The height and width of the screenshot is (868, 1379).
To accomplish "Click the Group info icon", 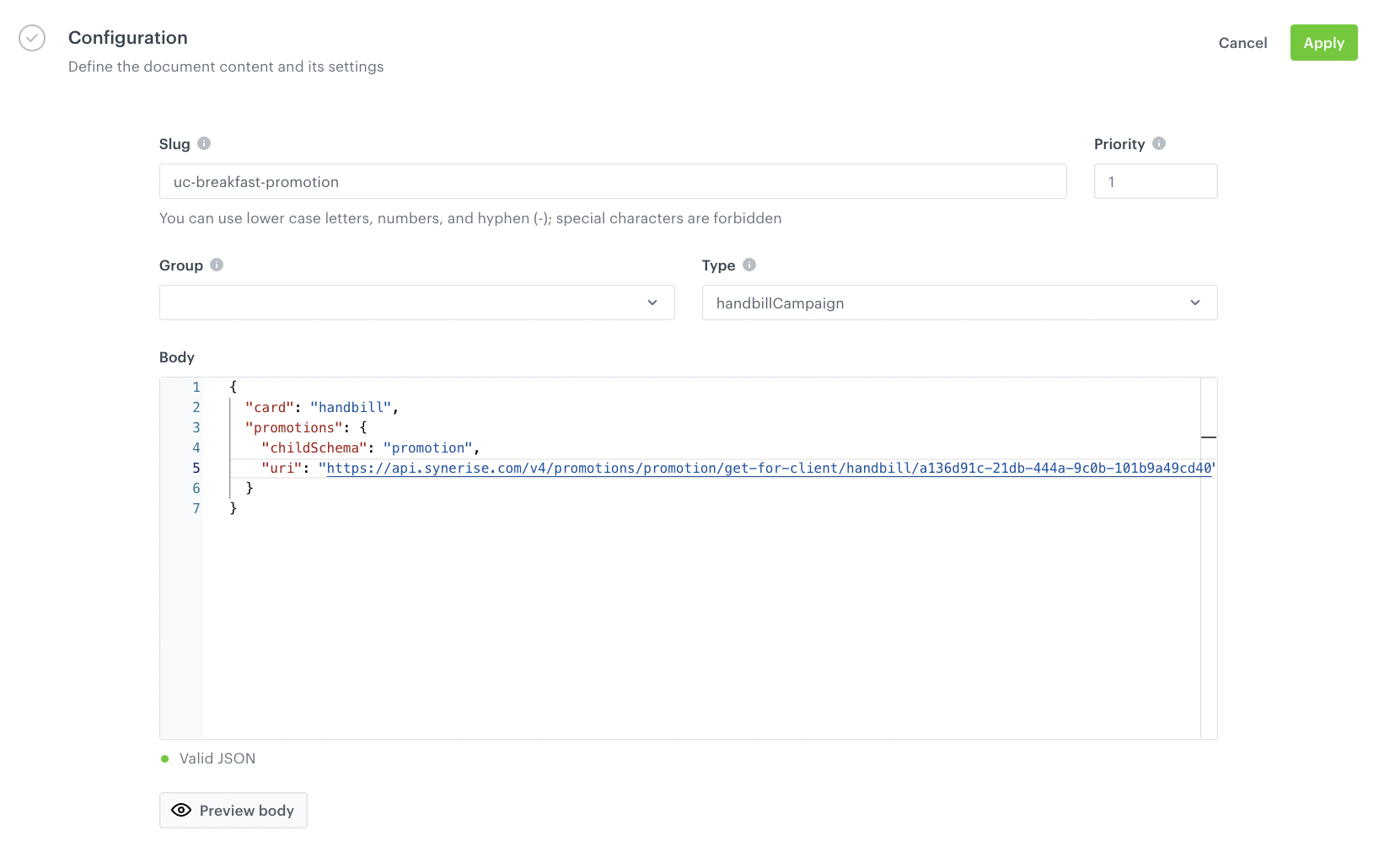I will pyautogui.click(x=217, y=265).
